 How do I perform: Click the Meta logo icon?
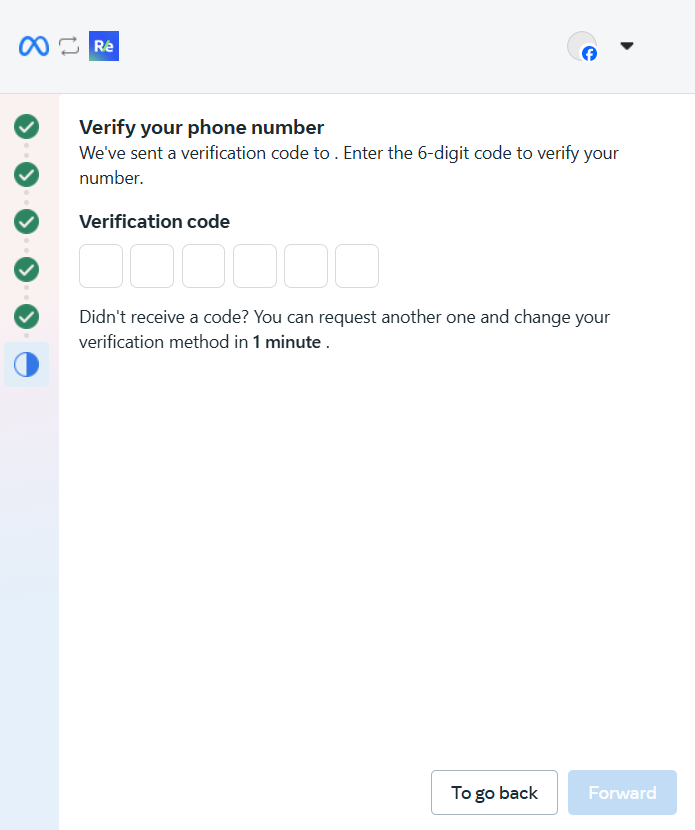pyautogui.click(x=33, y=46)
